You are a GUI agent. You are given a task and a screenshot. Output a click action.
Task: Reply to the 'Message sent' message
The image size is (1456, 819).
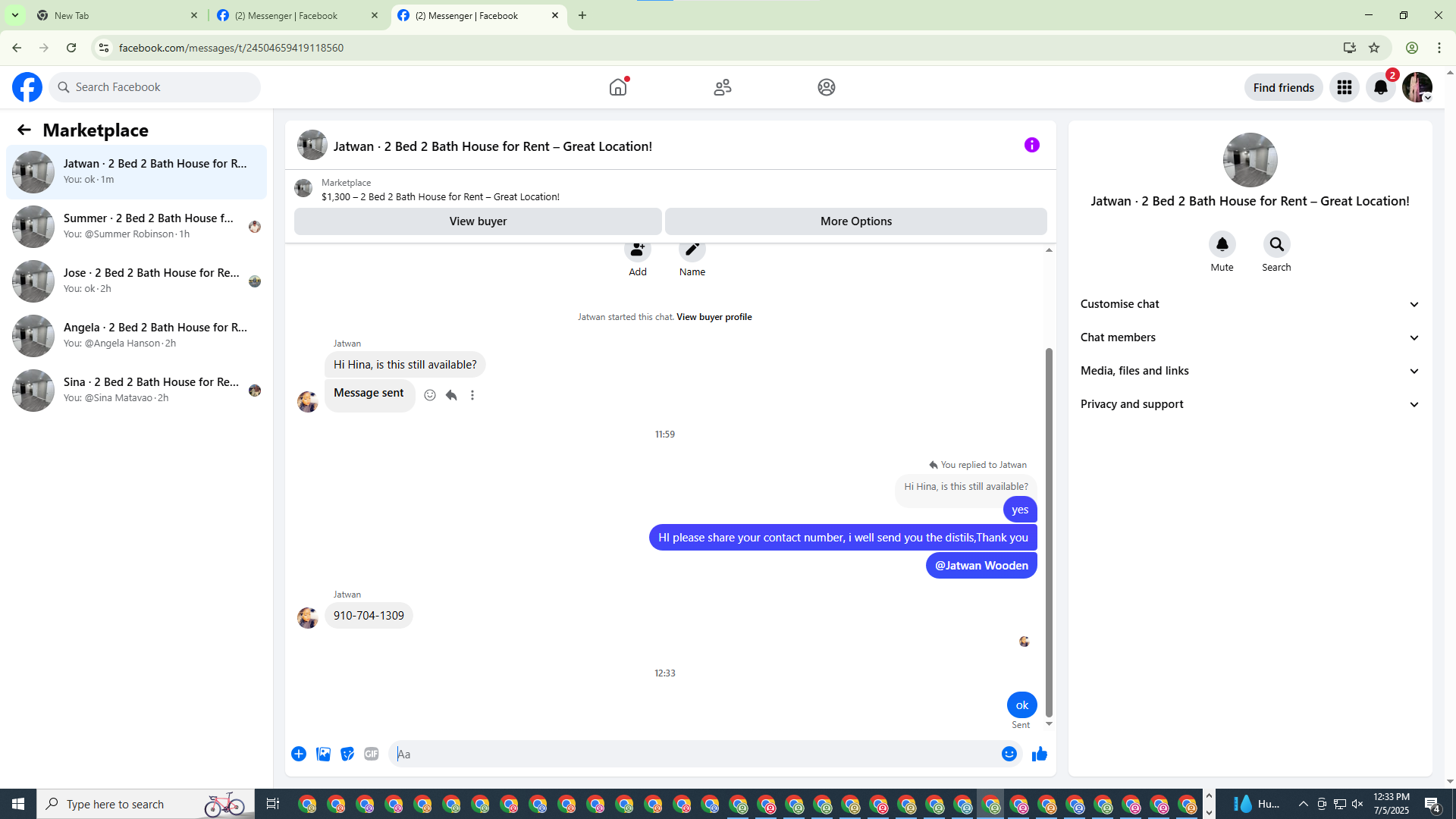[451, 395]
